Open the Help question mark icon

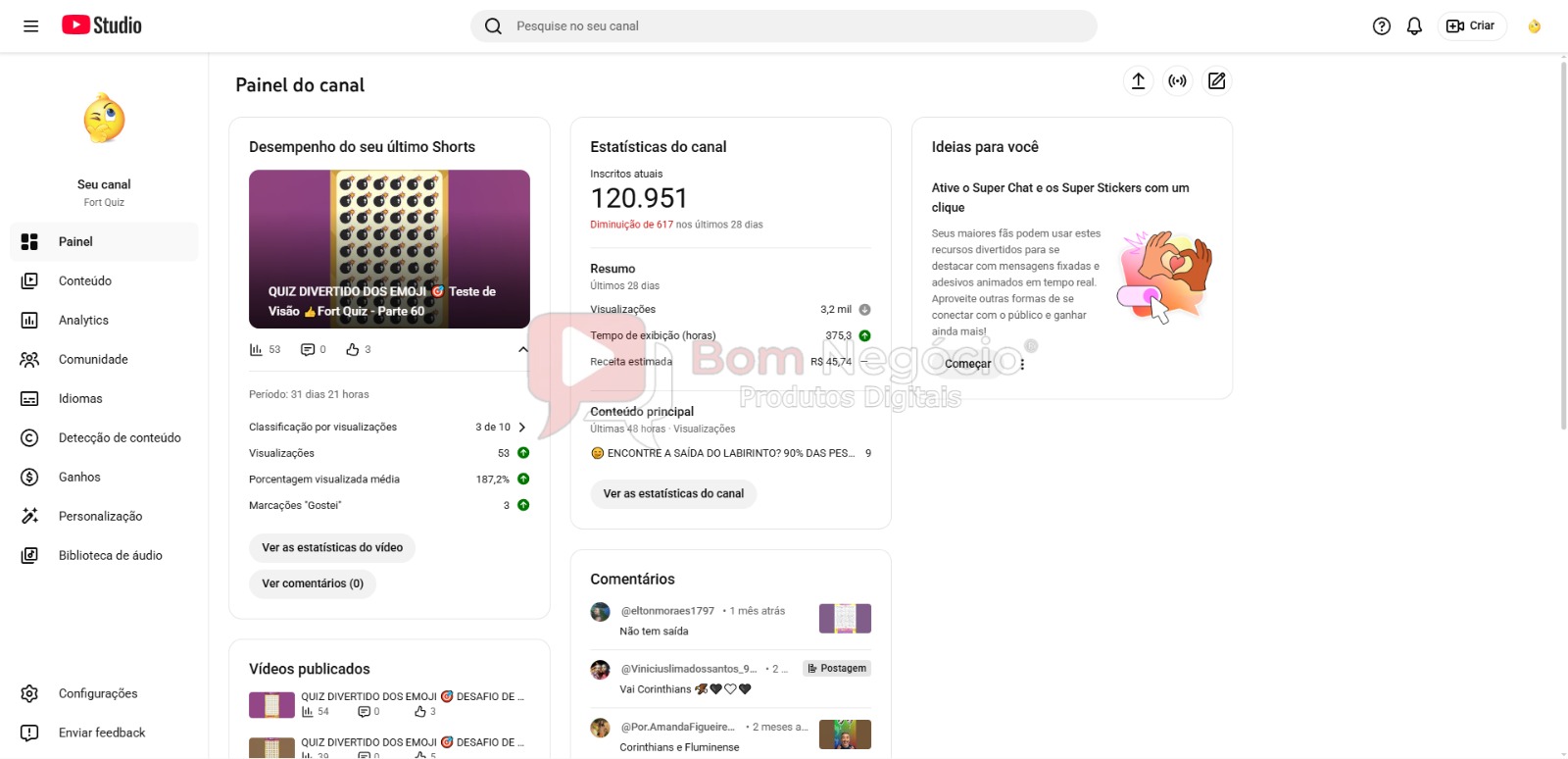pos(1382,26)
